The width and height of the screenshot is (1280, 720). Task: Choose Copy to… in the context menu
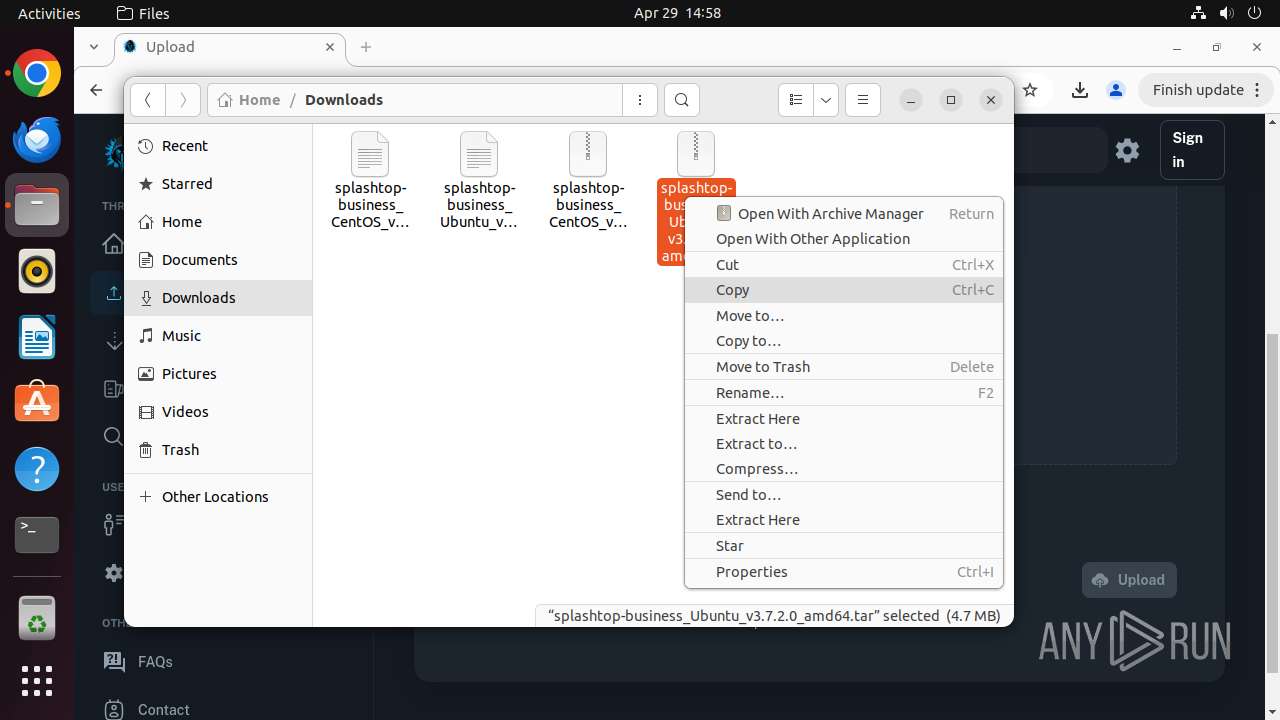tap(844, 341)
